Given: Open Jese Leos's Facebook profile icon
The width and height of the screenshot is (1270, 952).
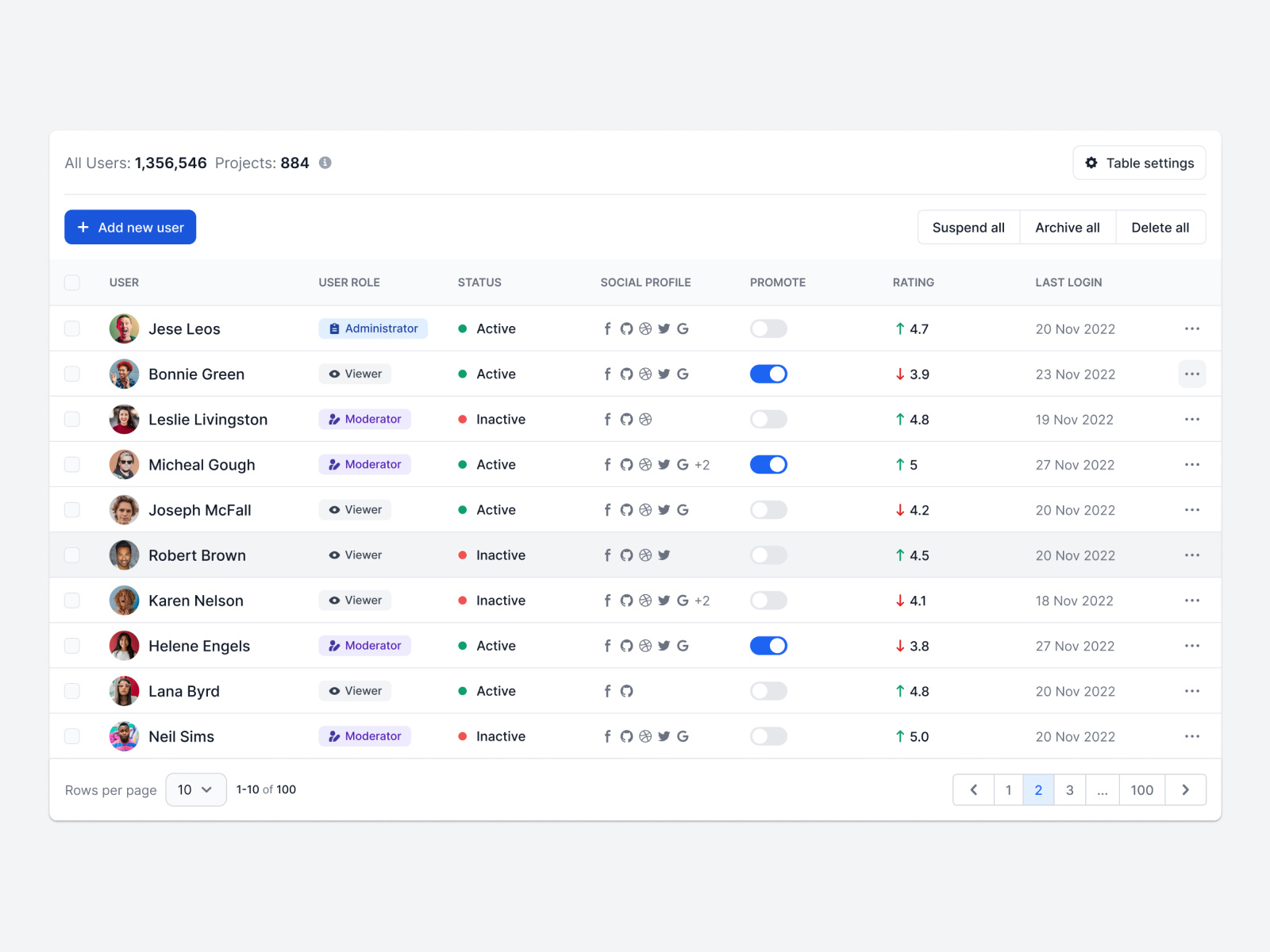Looking at the screenshot, I should pyautogui.click(x=607, y=328).
